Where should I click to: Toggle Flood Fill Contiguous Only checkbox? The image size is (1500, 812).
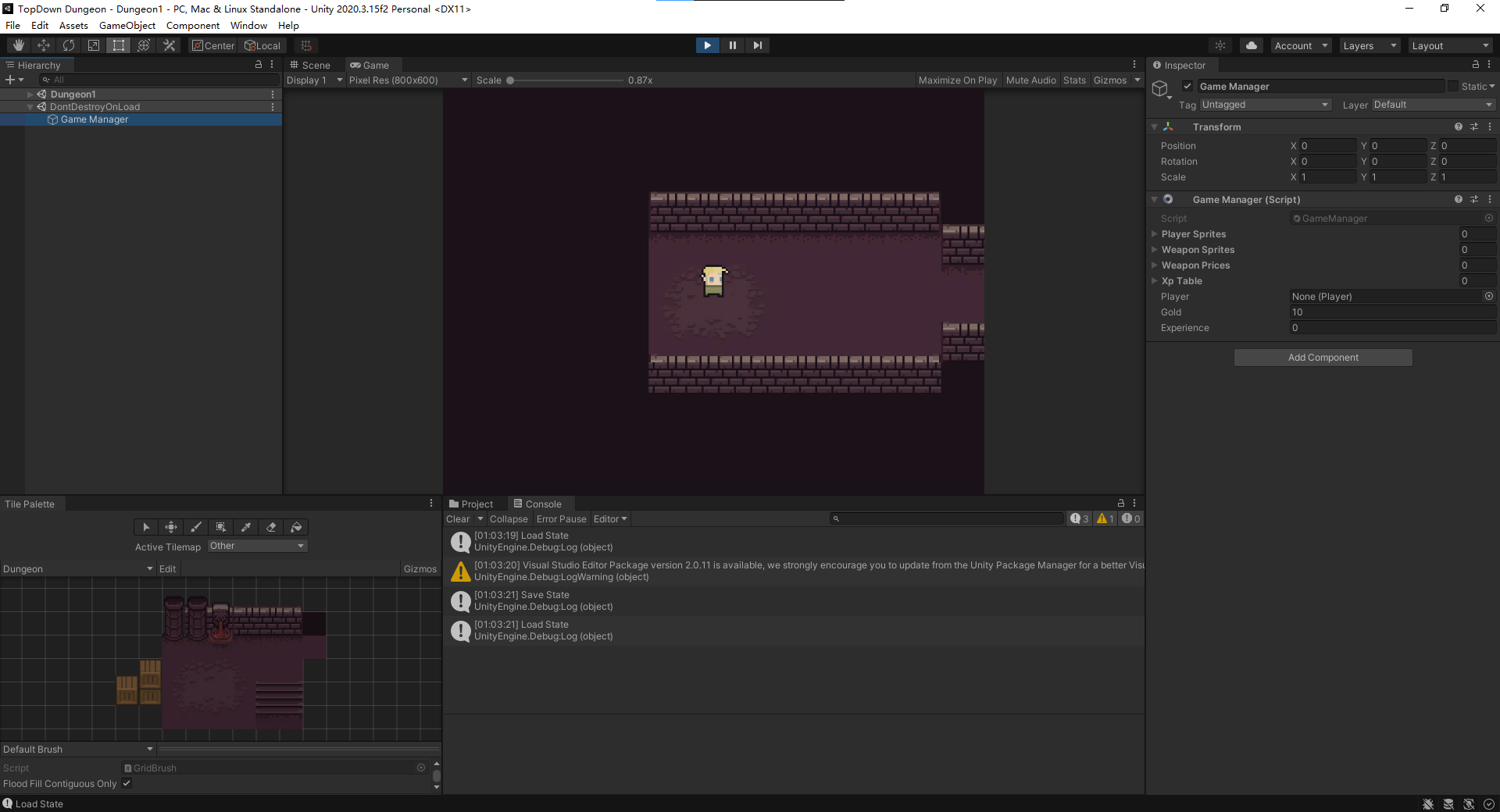127,784
